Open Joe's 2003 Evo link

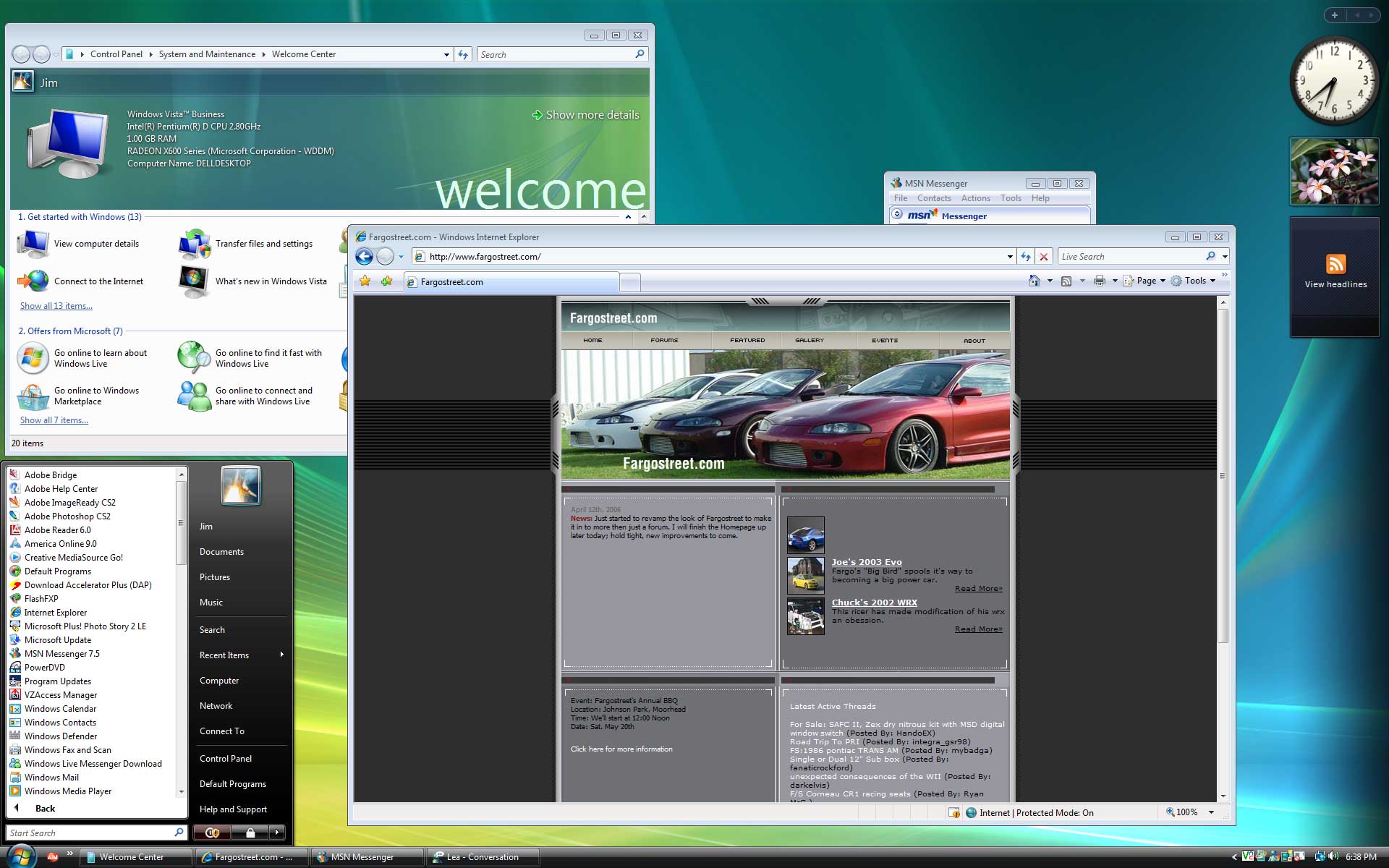(867, 562)
